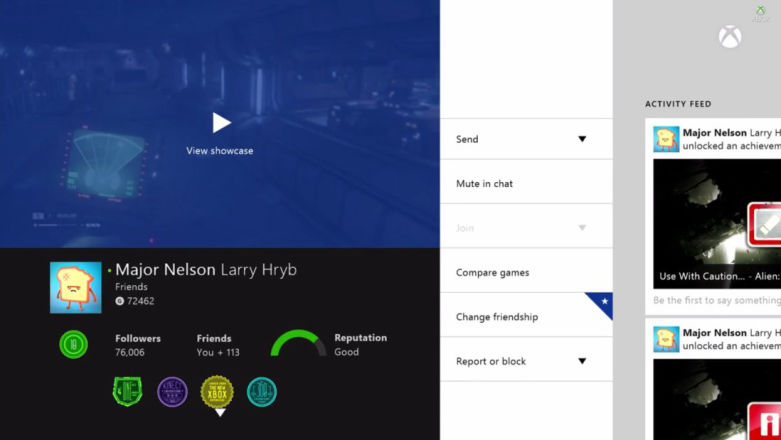Select Change friendship option
This screenshot has height=440, width=781.
pyautogui.click(x=526, y=317)
